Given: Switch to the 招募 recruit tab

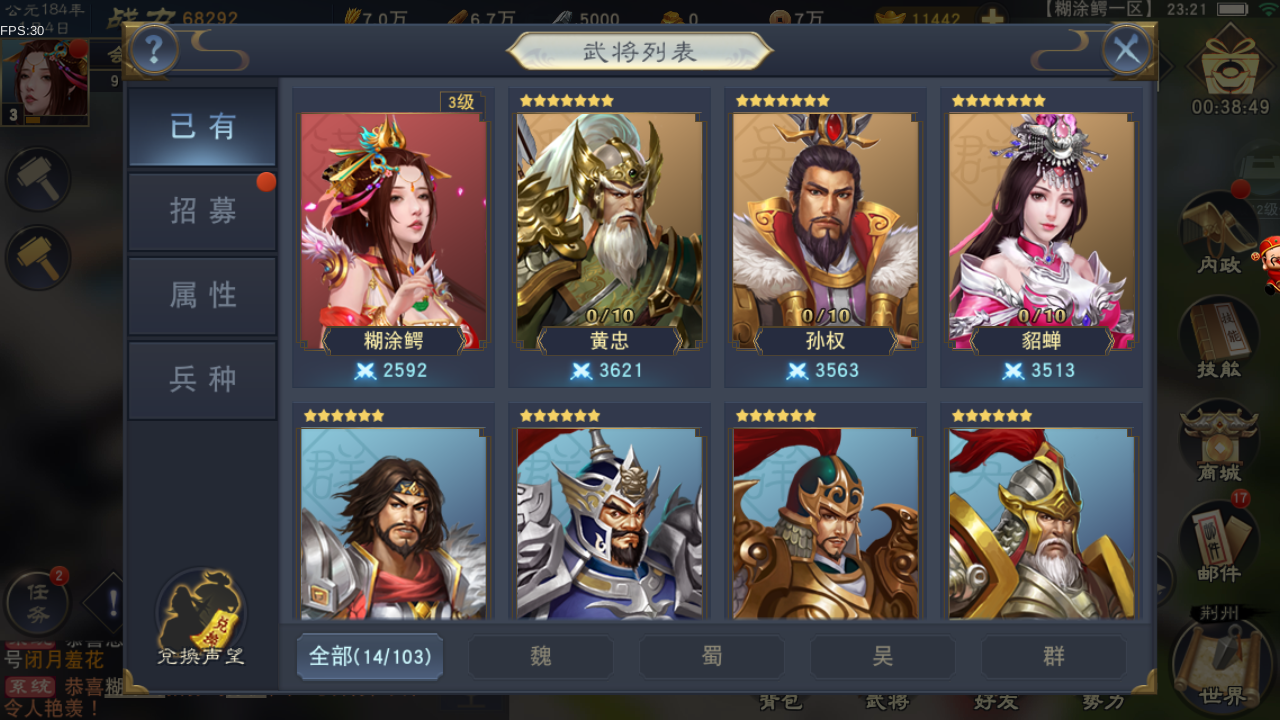Looking at the screenshot, I should point(202,211).
